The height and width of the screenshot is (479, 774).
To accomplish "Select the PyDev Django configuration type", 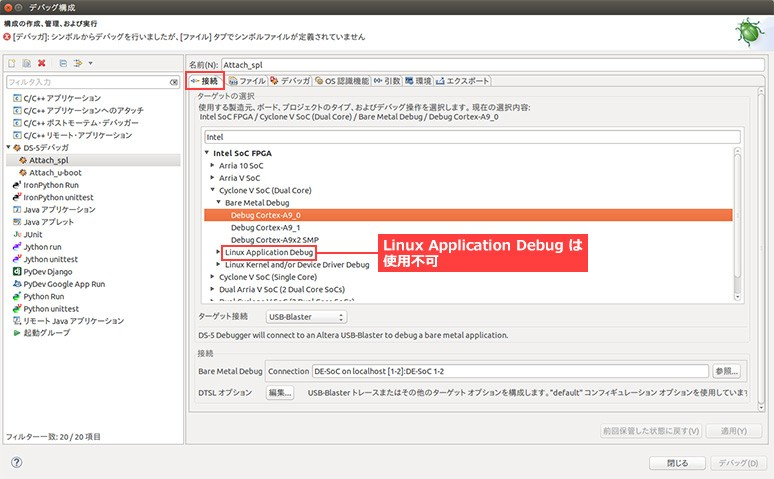I will 50,271.
